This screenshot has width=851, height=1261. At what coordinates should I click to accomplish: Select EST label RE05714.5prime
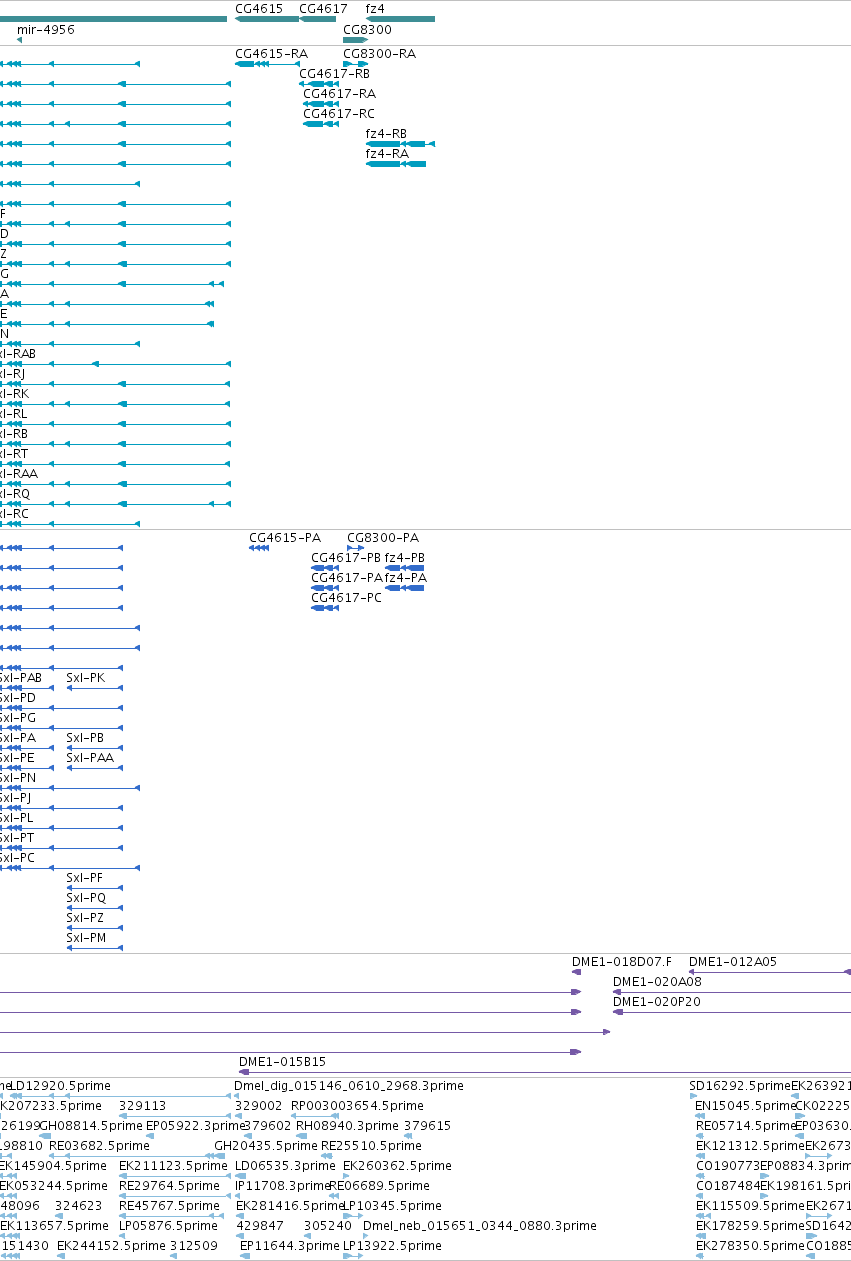745,1126
